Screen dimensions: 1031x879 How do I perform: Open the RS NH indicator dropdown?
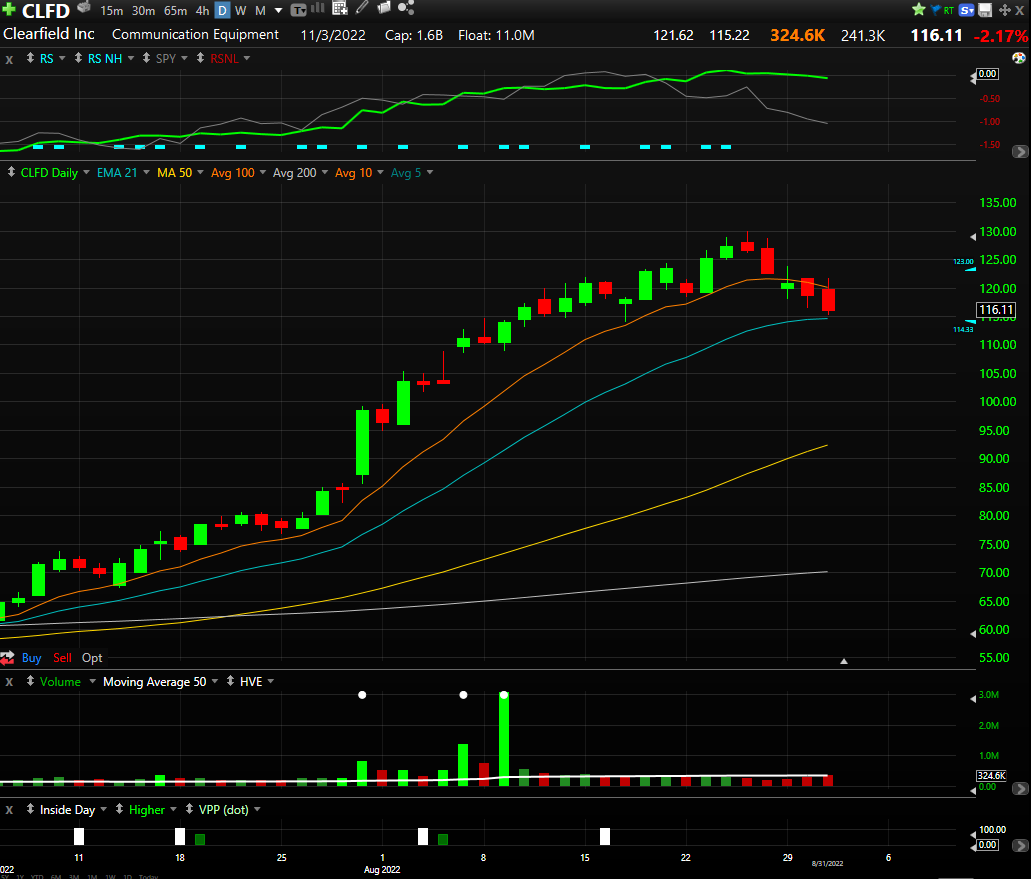[131, 59]
